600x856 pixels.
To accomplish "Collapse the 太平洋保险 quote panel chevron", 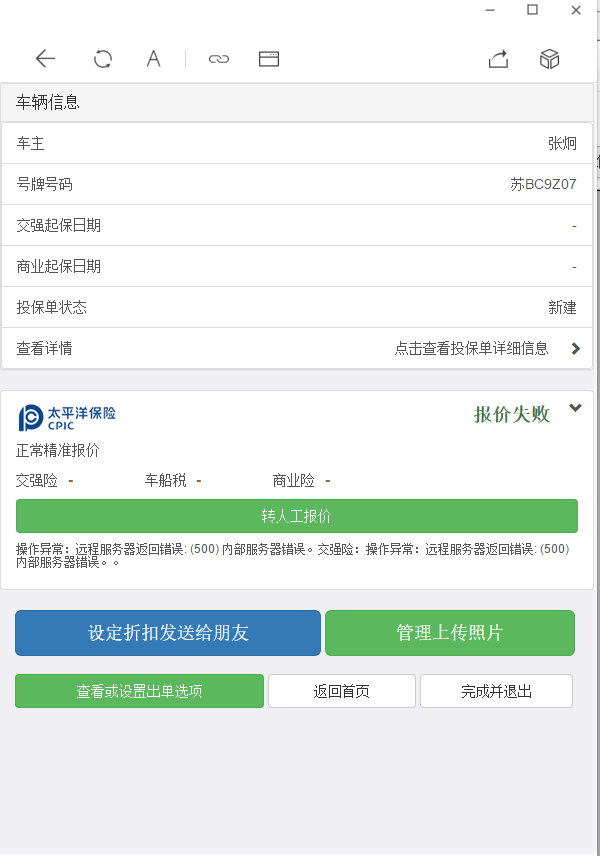I will pyautogui.click(x=575, y=408).
